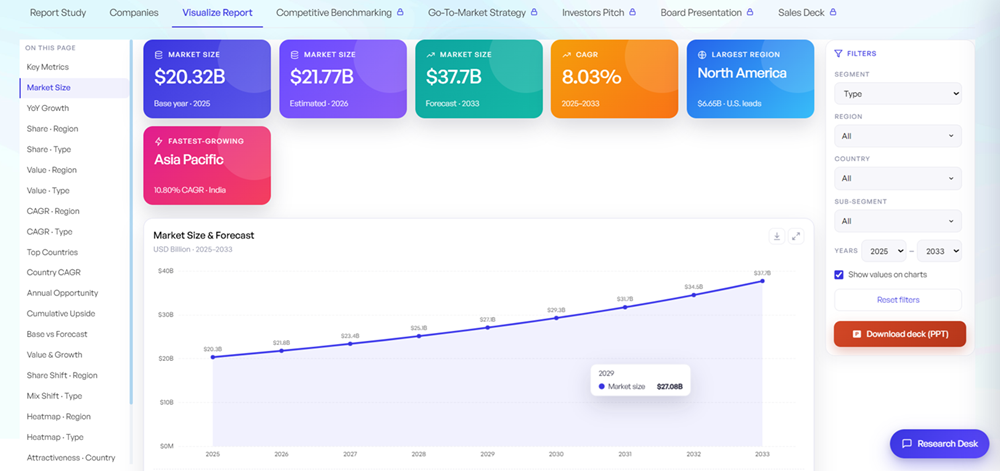Click lock icon on Board Presentation tab

pyautogui.click(x=750, y=12)
